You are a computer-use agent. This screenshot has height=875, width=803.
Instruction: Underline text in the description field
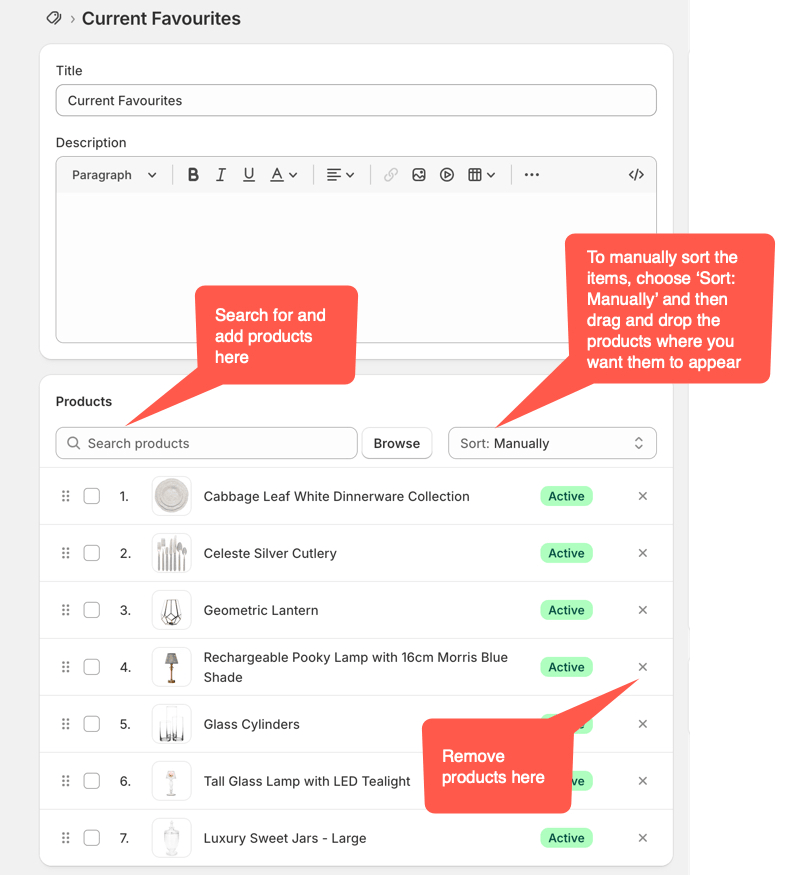tap(248, 174)
